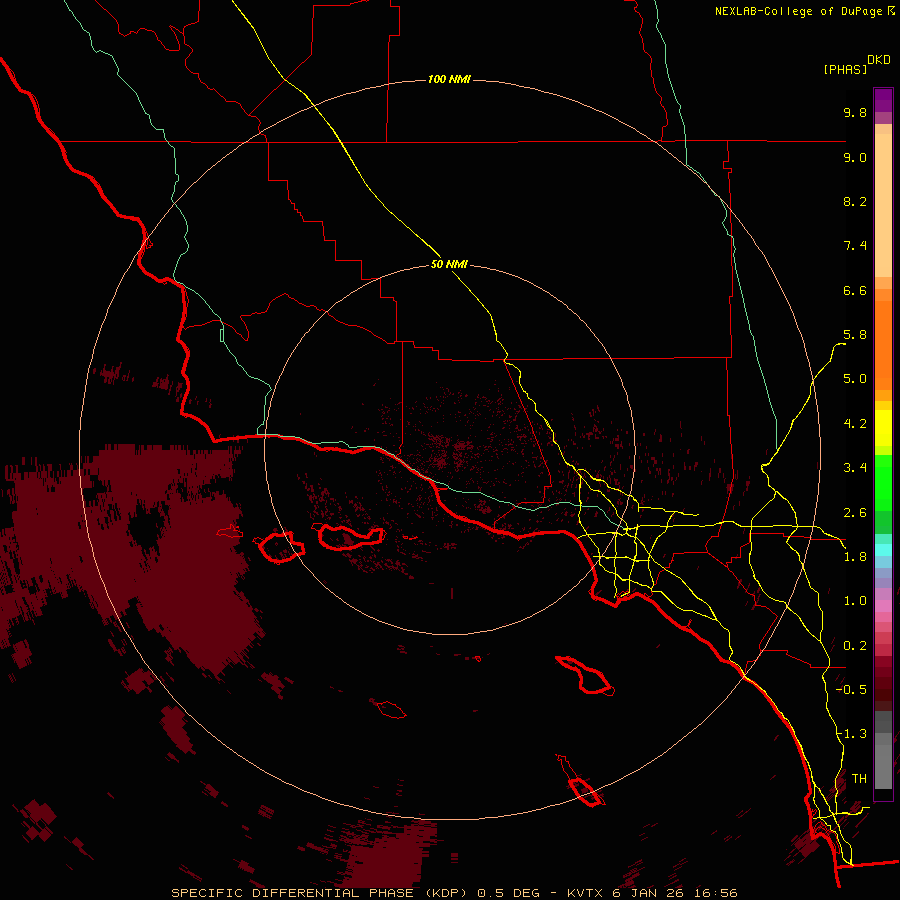Select the 9.8 value on the color scale
This screenshot has height=900, width=900.
(855, 112)
